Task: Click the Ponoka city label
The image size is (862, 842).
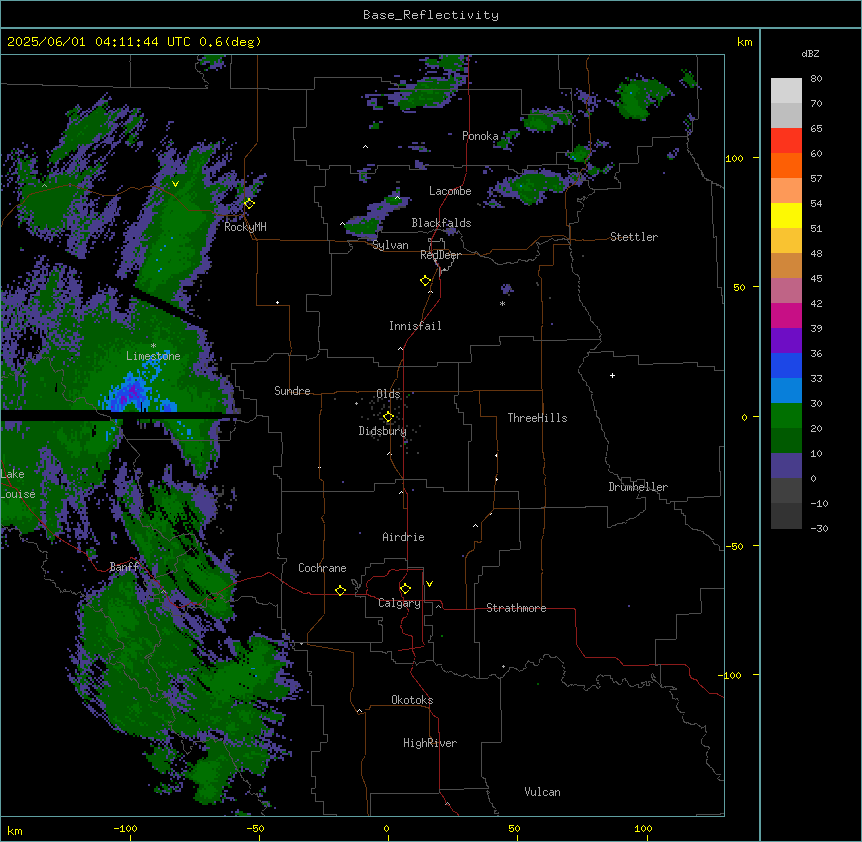Action: pos(480,136)
